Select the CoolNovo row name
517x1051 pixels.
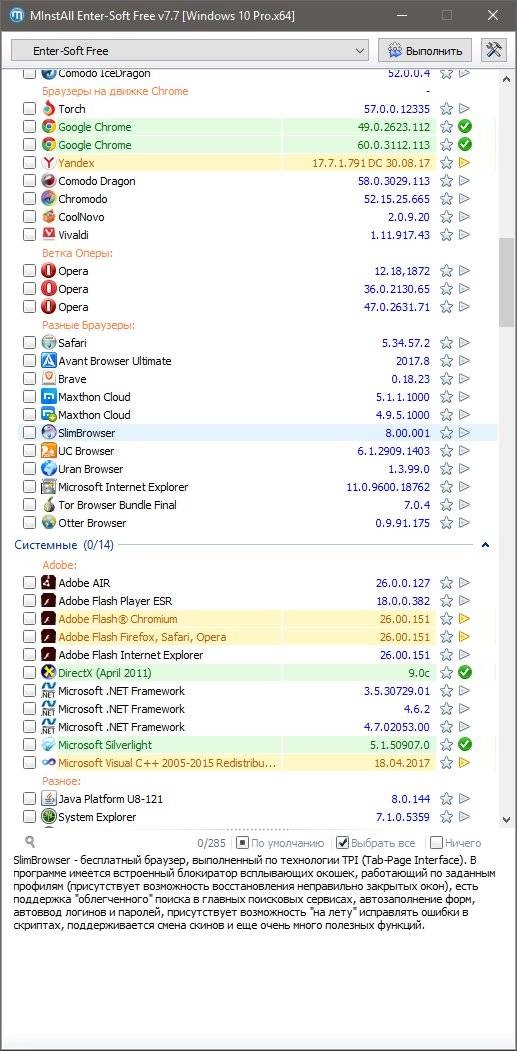(x=81, y=217)
